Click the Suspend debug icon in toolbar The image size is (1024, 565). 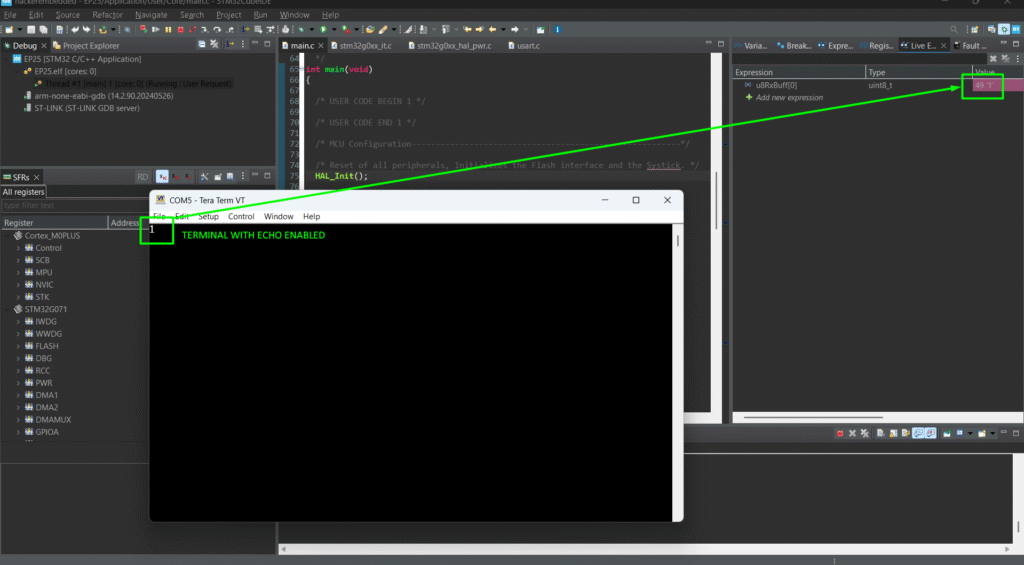click(x=168, y=30)
